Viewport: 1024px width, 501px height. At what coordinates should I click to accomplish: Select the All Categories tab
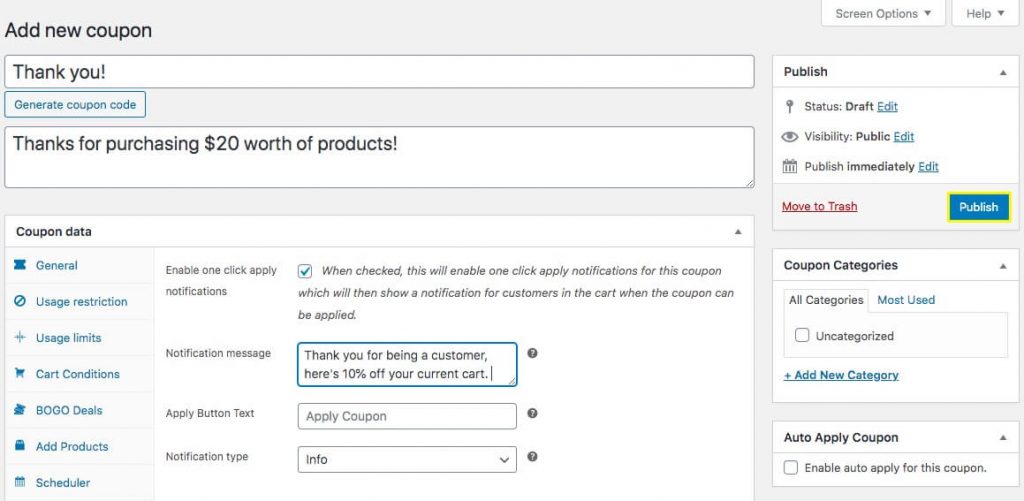826,300
